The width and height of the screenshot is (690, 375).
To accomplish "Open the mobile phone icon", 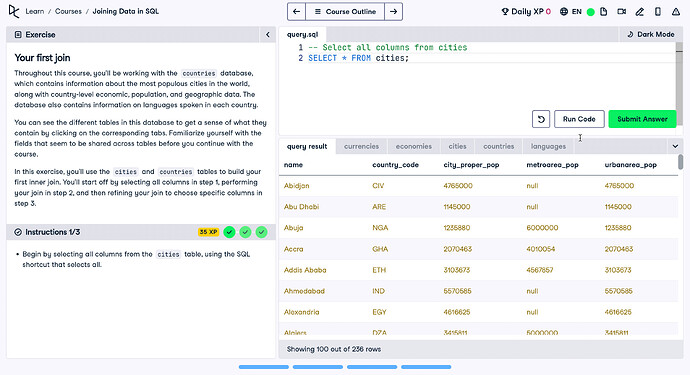I will pyautogui.click(x=658, y=11).
